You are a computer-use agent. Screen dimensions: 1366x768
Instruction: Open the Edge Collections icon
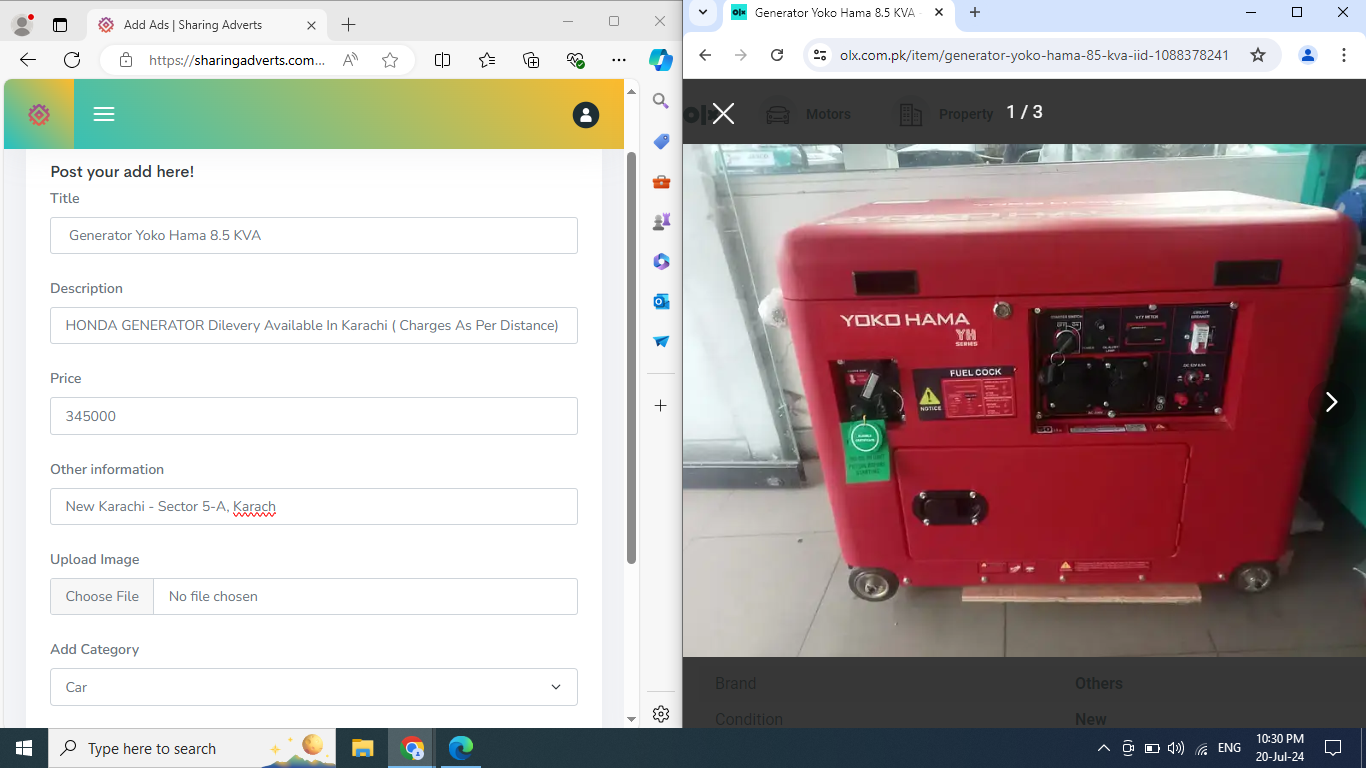pos(531,60)
